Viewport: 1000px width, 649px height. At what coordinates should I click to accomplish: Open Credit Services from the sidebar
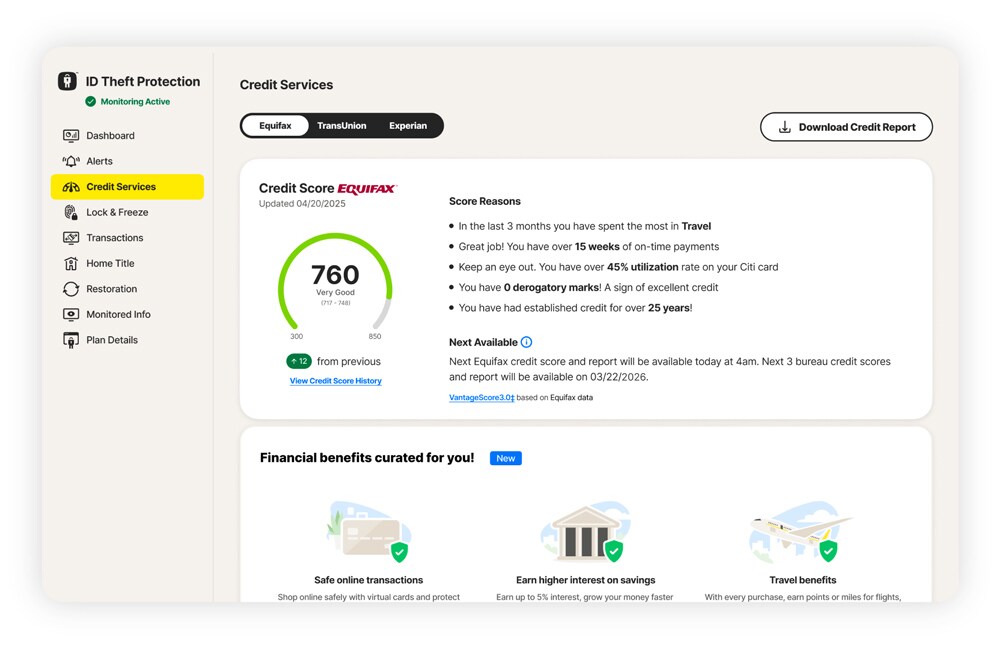[120, 186]
